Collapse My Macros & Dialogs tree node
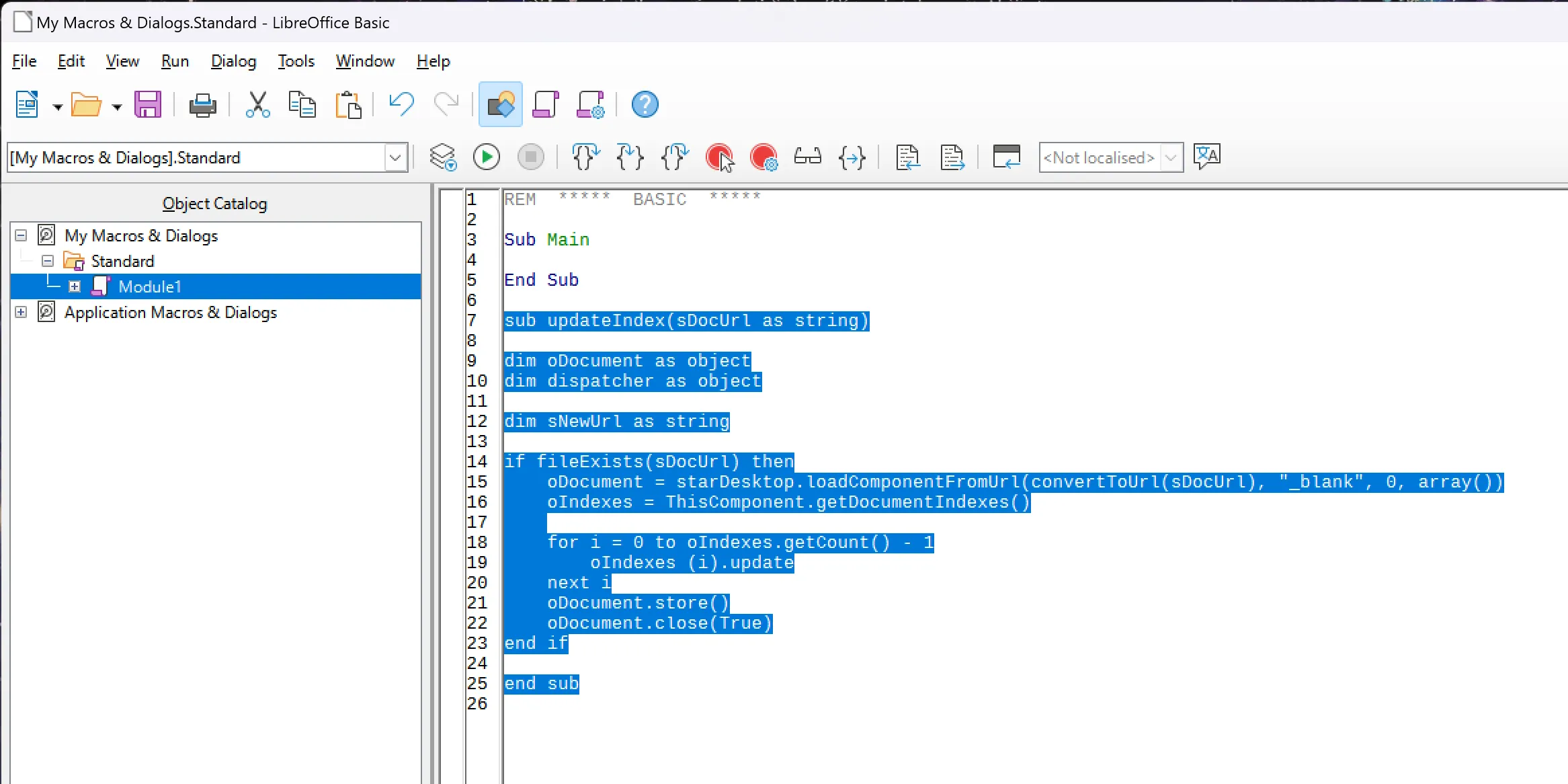 point(21,236)
